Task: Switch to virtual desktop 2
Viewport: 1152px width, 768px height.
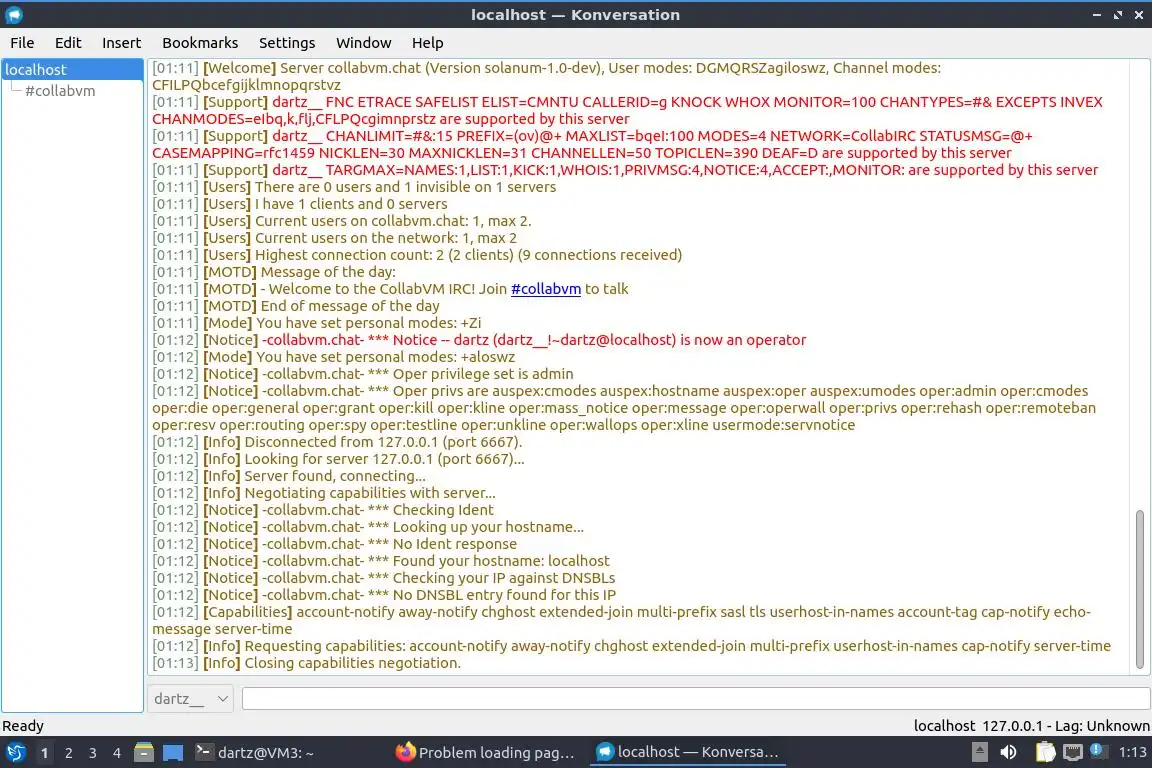Action: 69,753
